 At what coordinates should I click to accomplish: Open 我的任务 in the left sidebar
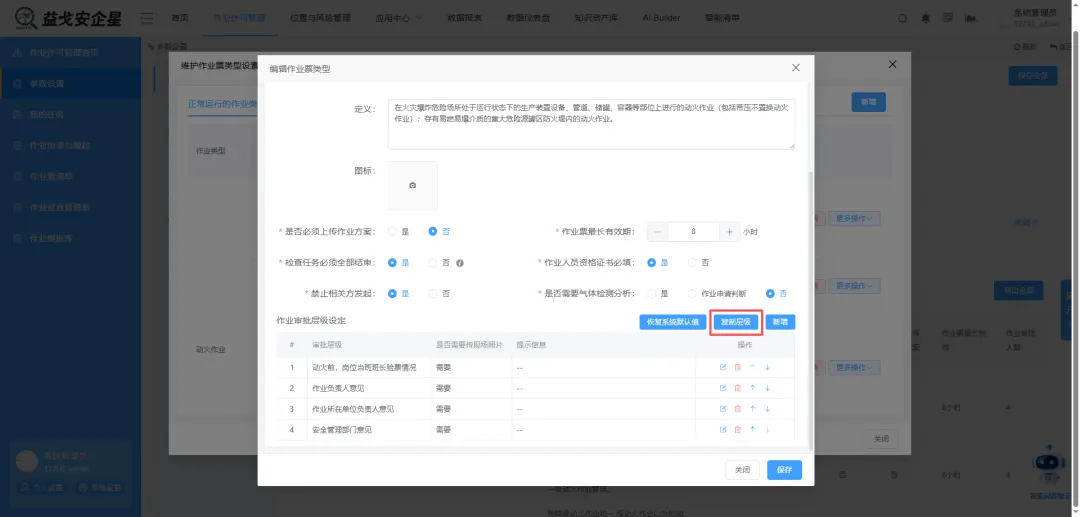tap(70, 115)
